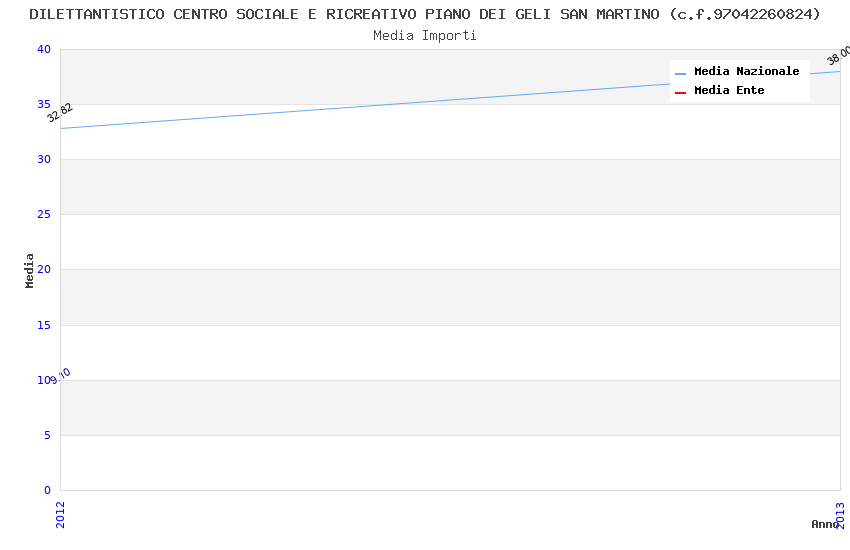This screenshot has width=850, height=550.
Task: Click the 15 y-axis tick label
Action: pos(43,325)
